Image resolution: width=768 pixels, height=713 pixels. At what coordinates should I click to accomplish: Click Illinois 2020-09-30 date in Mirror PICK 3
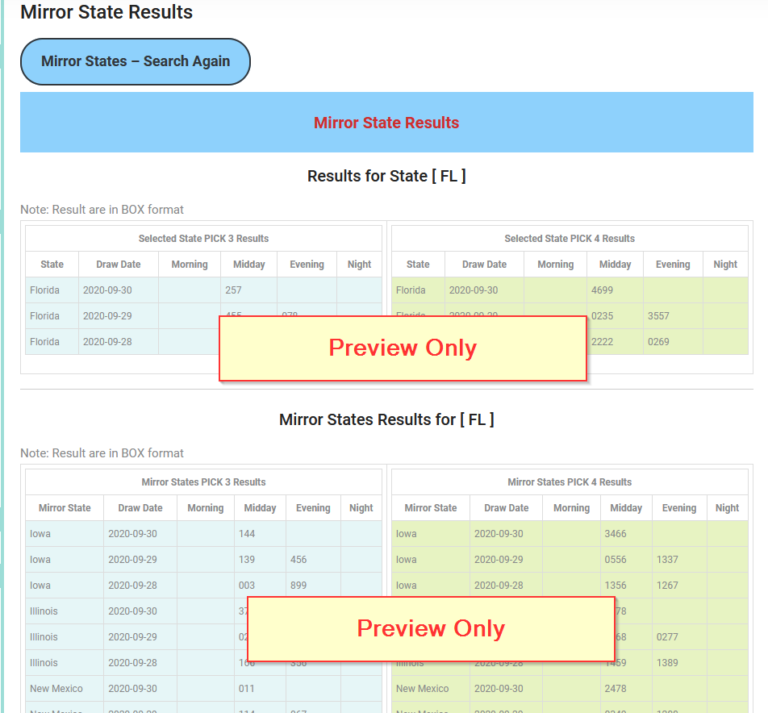point(133,611)
